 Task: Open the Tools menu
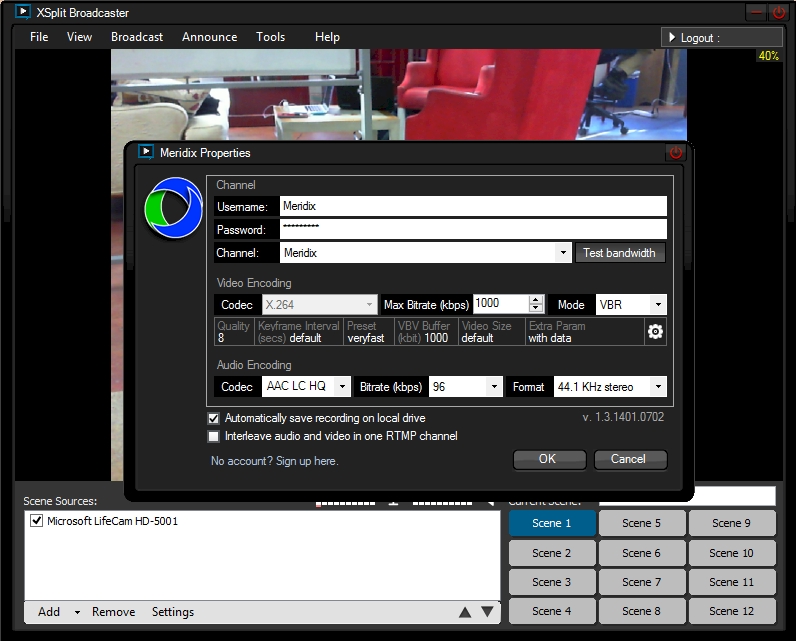(270, 37)
